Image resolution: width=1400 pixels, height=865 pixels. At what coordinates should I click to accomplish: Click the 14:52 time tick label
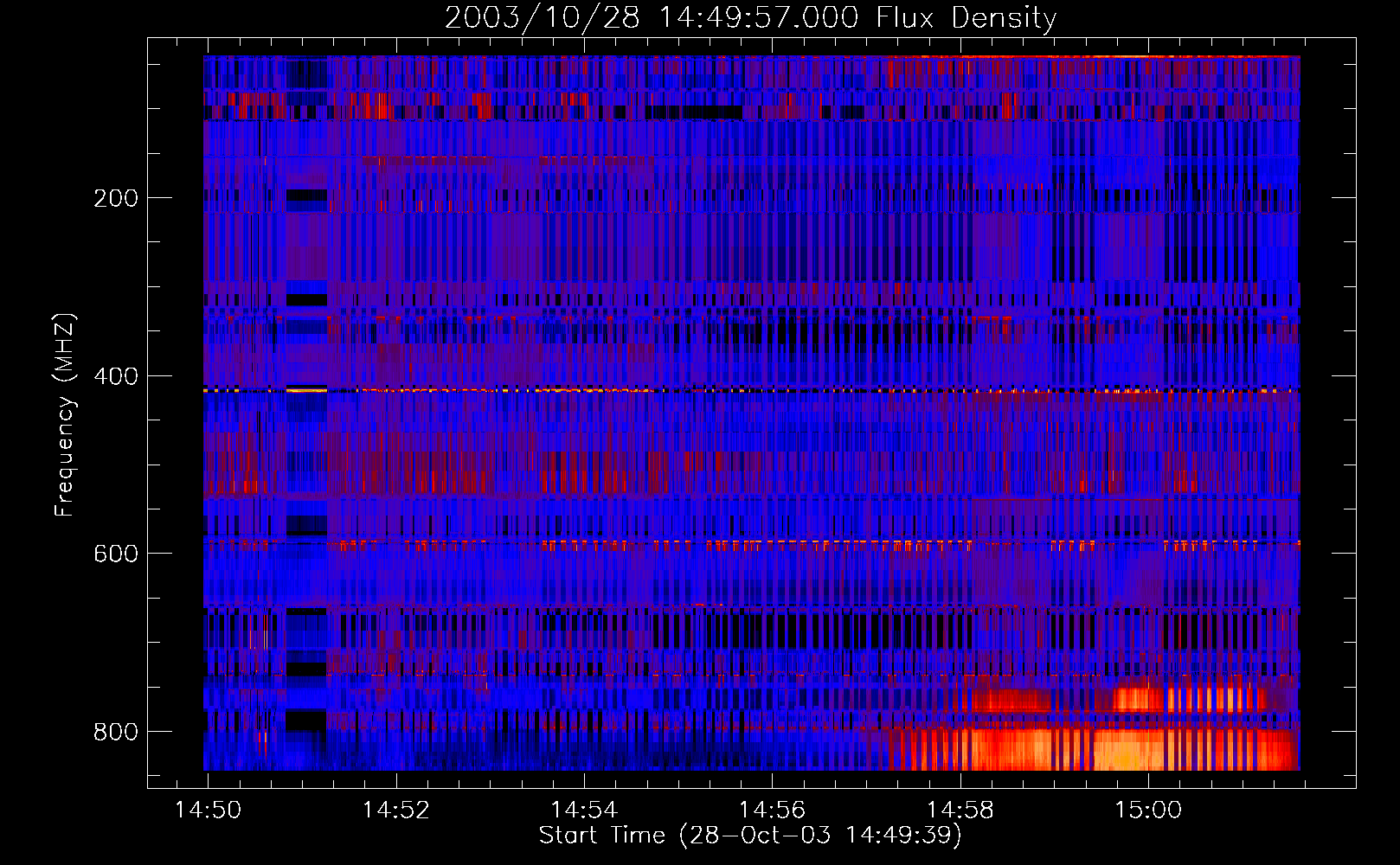click(395, 810)
